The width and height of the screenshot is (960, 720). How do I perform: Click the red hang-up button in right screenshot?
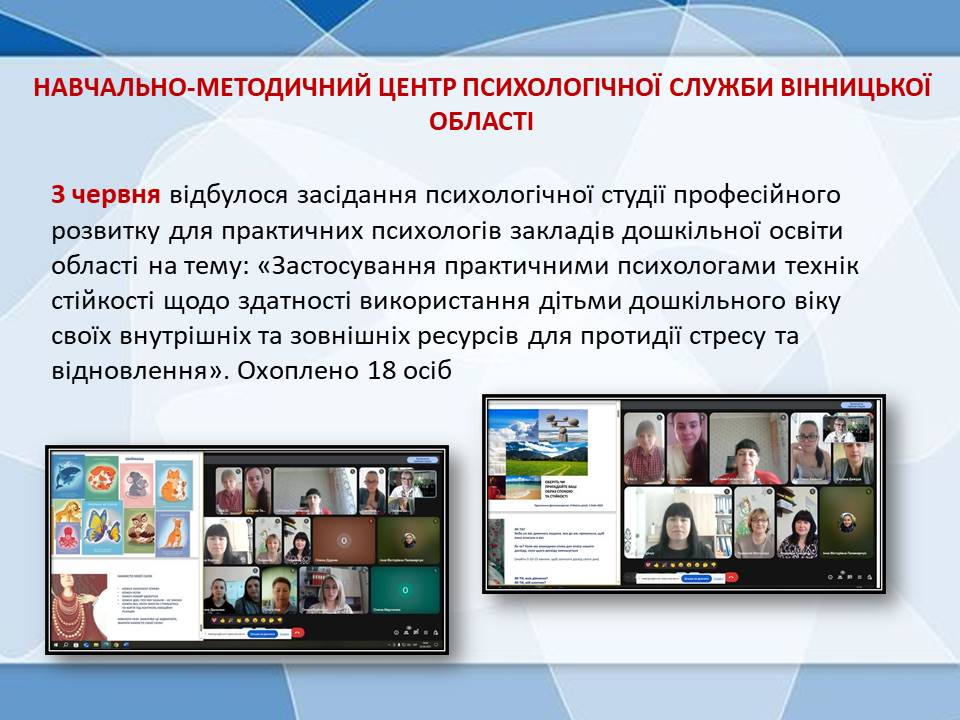(732, 577)
